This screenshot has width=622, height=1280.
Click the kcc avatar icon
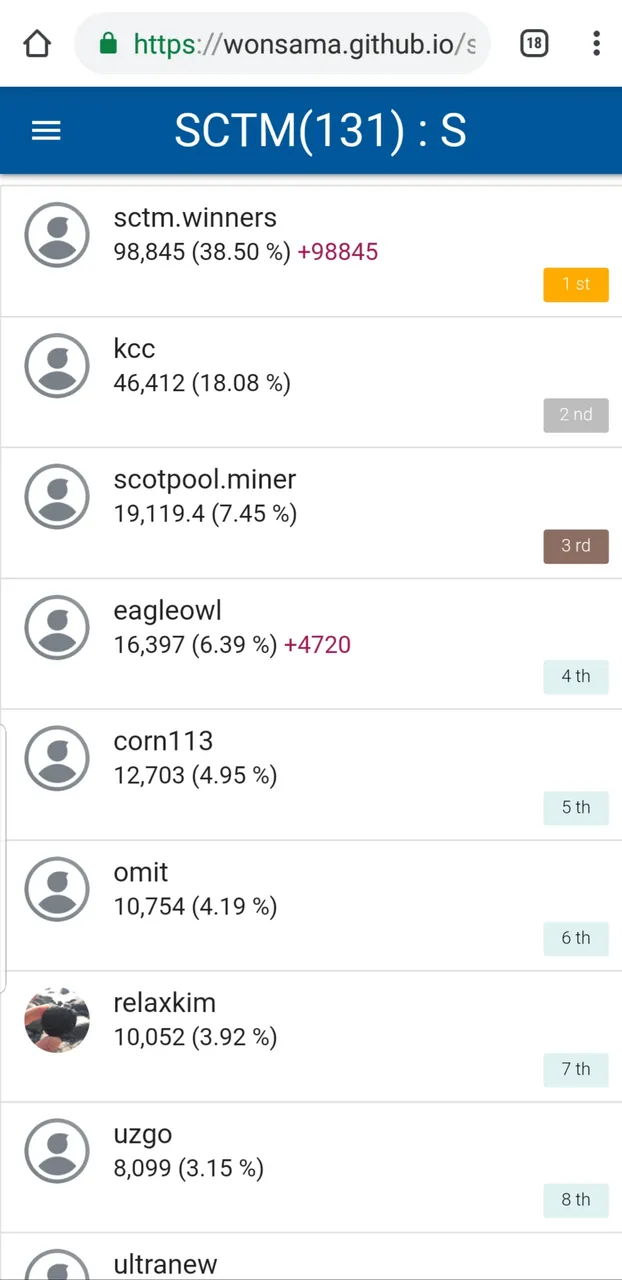(x=57, y=366)
